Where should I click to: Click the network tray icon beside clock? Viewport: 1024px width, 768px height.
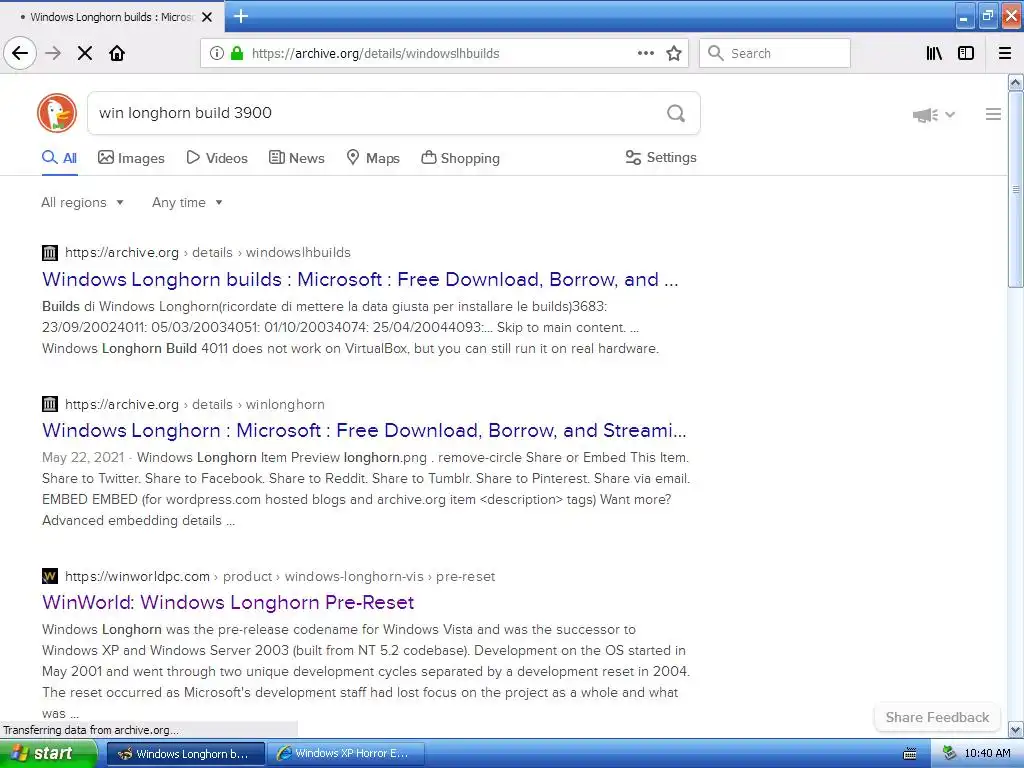click(949, 754)
